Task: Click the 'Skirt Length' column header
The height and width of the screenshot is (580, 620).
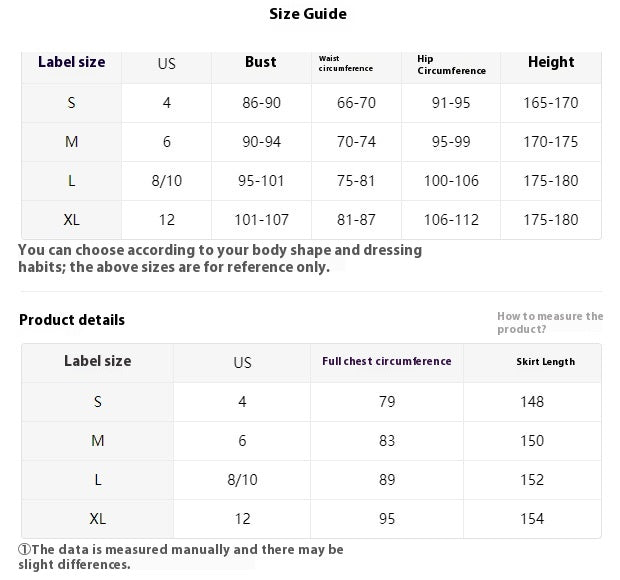Action: pos(545,362)
